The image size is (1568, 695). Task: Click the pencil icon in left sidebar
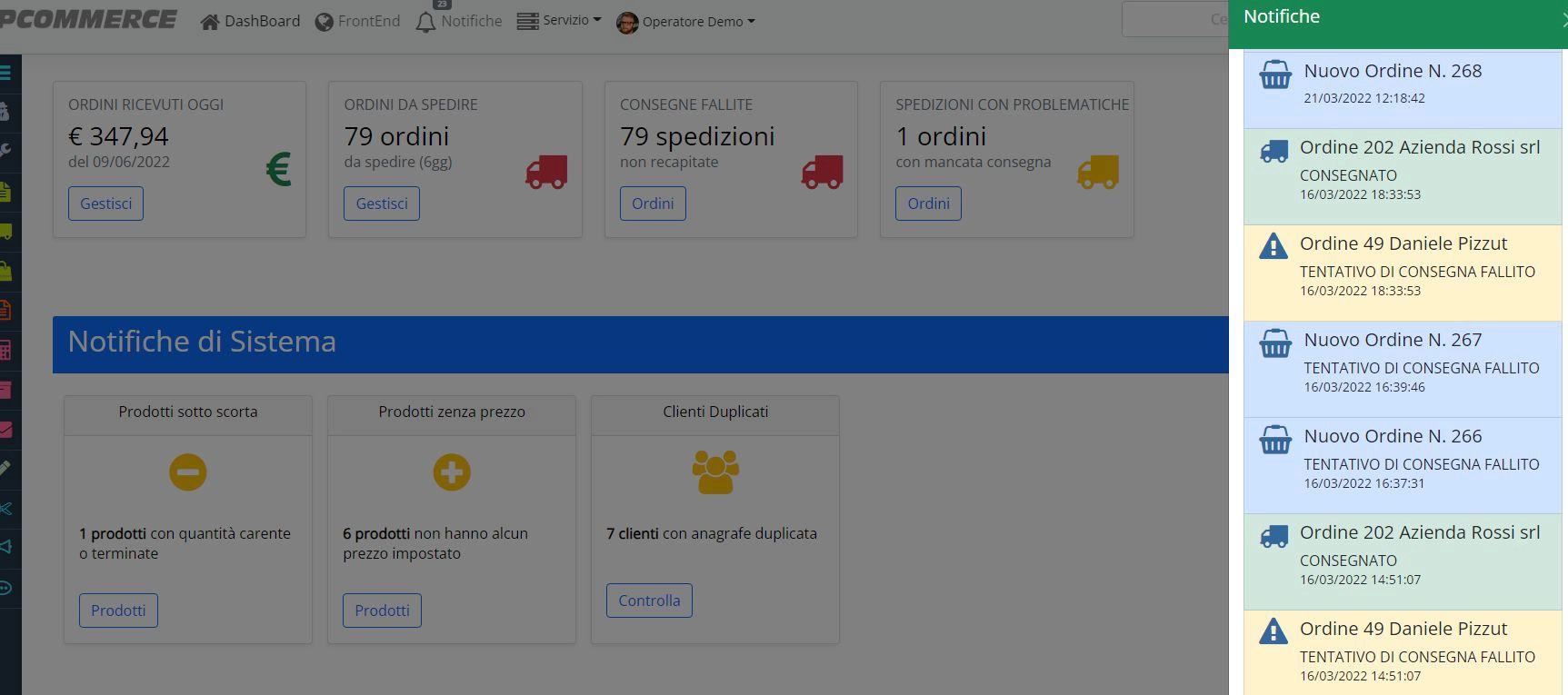[x=5, y=469]
